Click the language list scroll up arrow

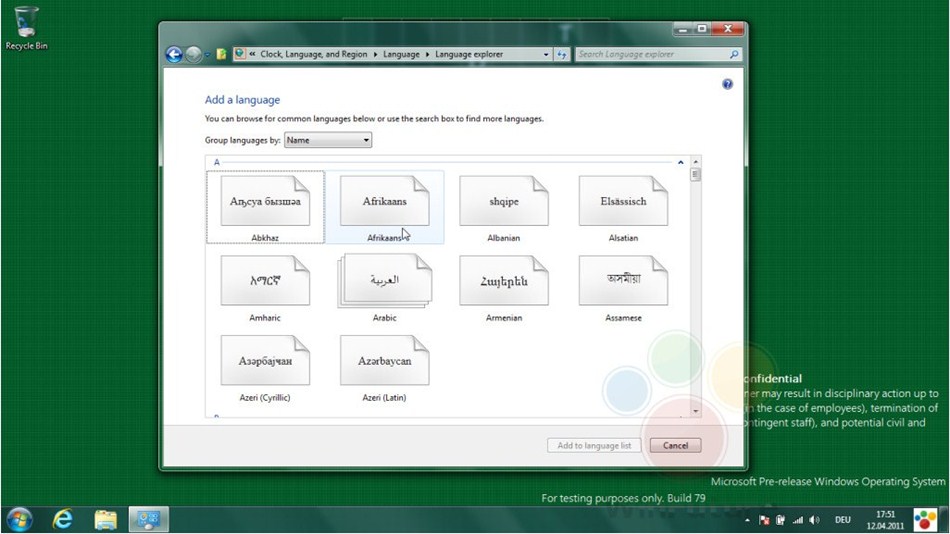click(696, 162)
